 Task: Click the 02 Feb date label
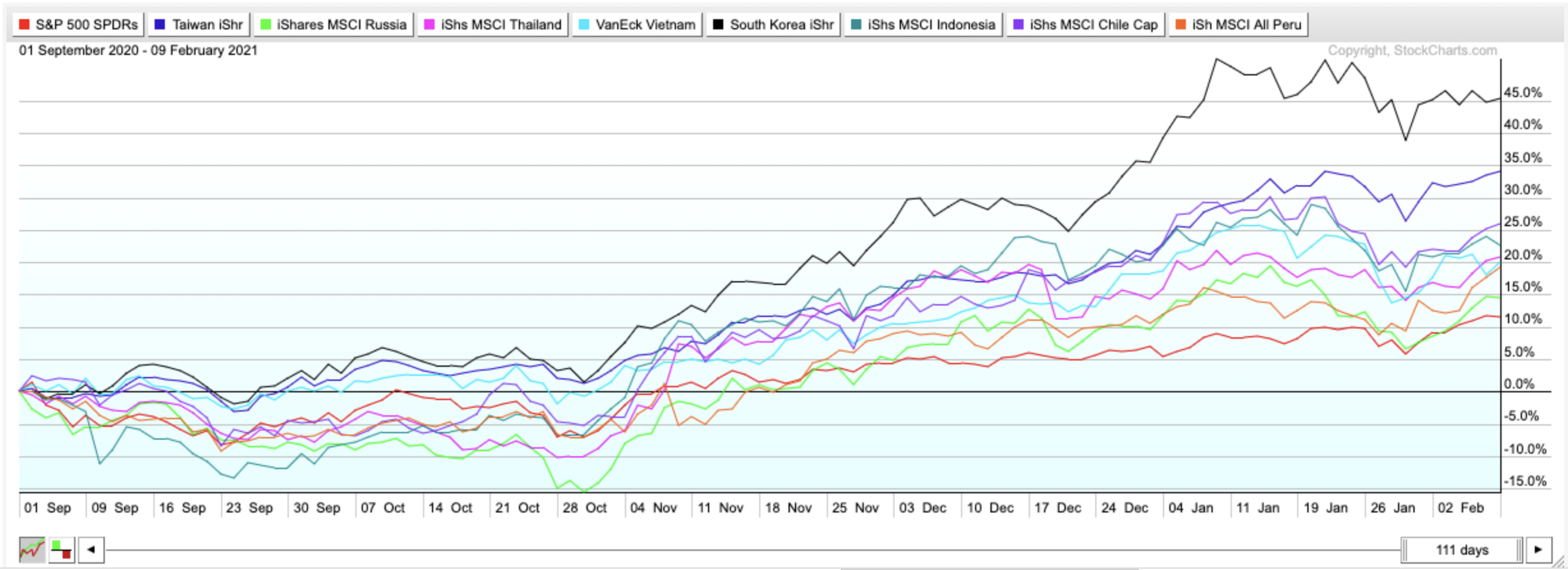1461,508
